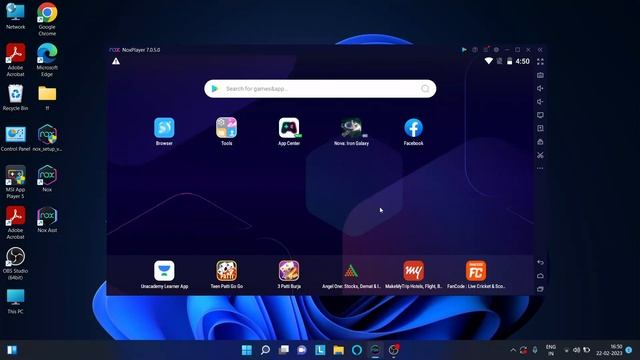Image resolution: width=640 pixels, height=360 pixels.
Task: Open nox_setup installer on desktop
Action: click(47, 138)
